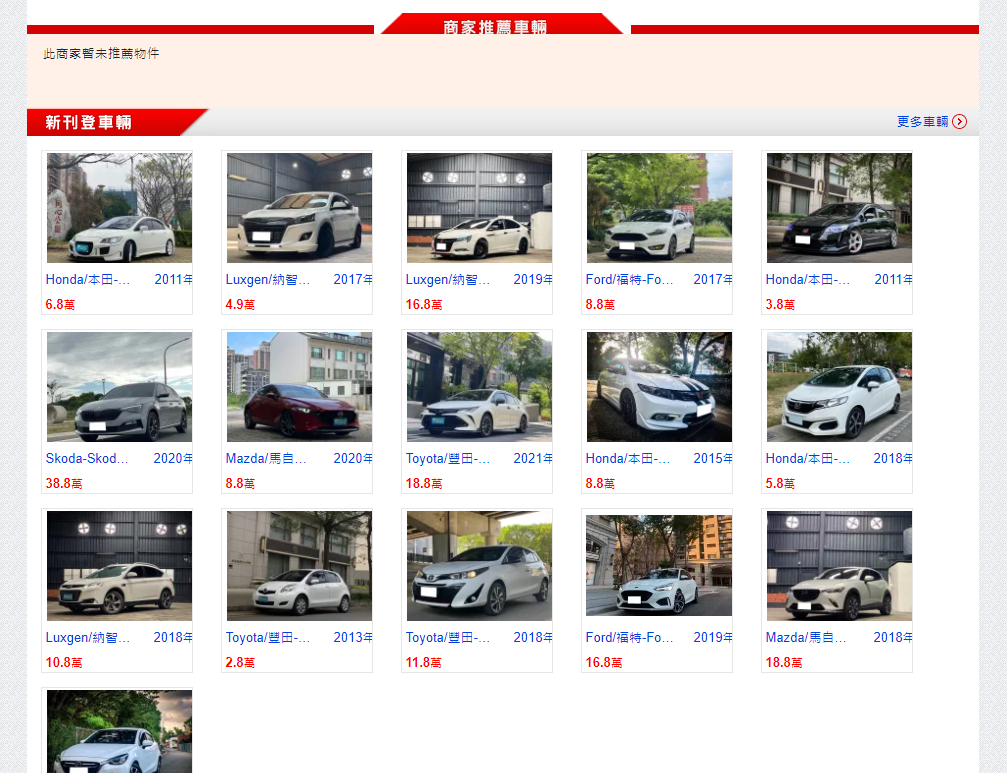View the white Ford 2019 car photo
The height and width of the screenshot is (773, 1007).
coord(659,566)
